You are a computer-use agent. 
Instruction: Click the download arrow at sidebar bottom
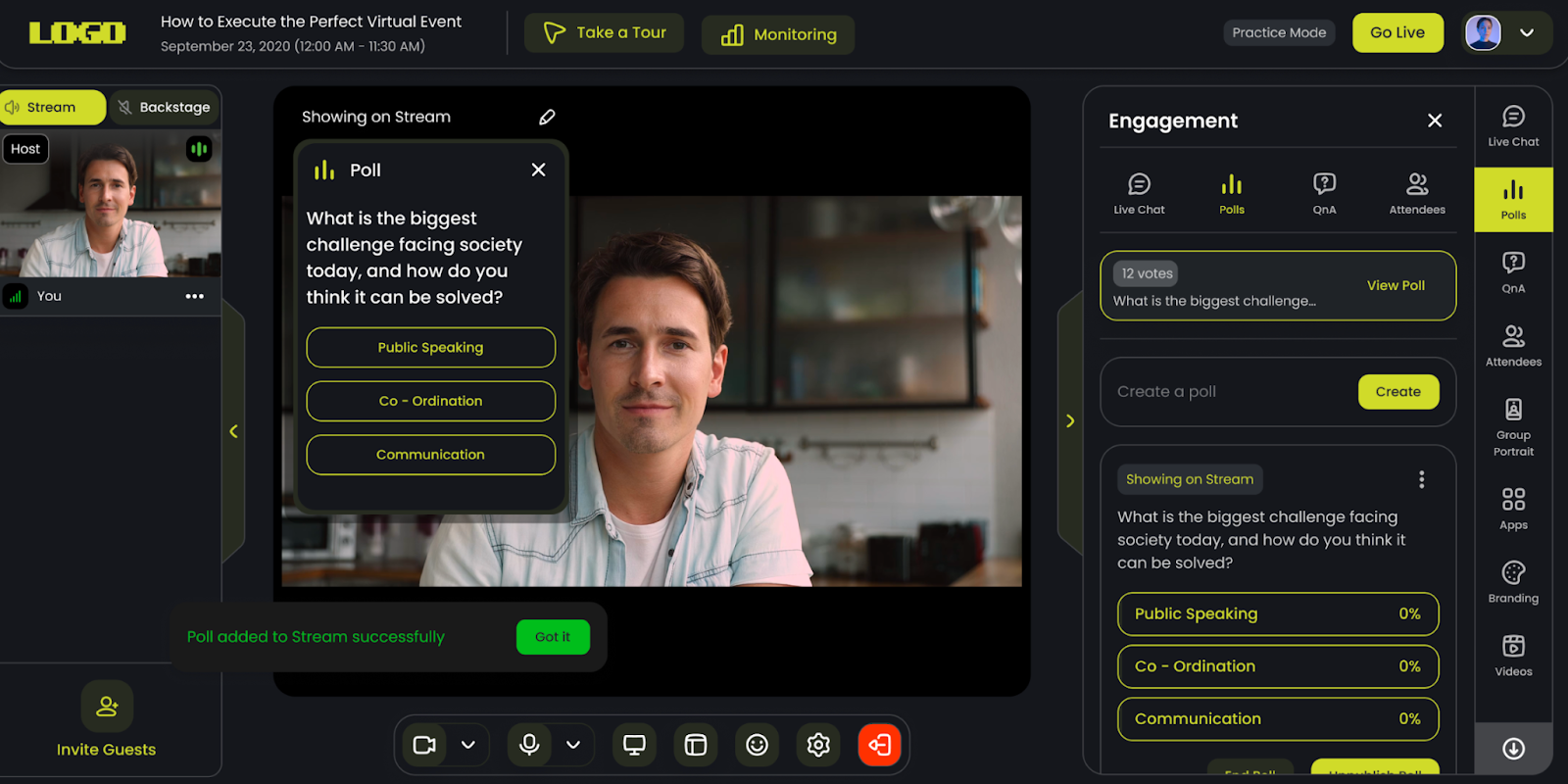click(1513, 749)
